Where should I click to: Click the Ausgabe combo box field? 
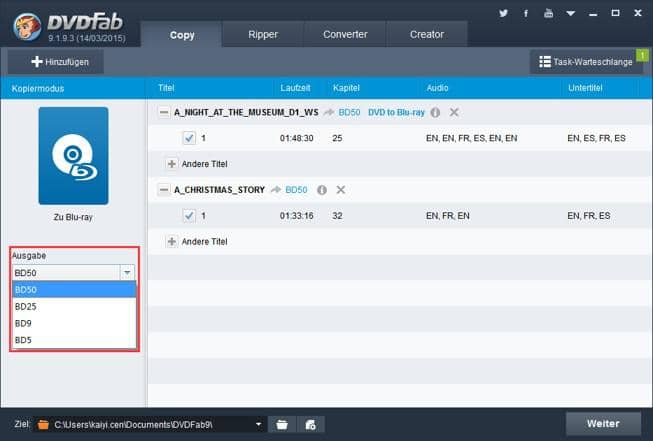coord(73,273)
